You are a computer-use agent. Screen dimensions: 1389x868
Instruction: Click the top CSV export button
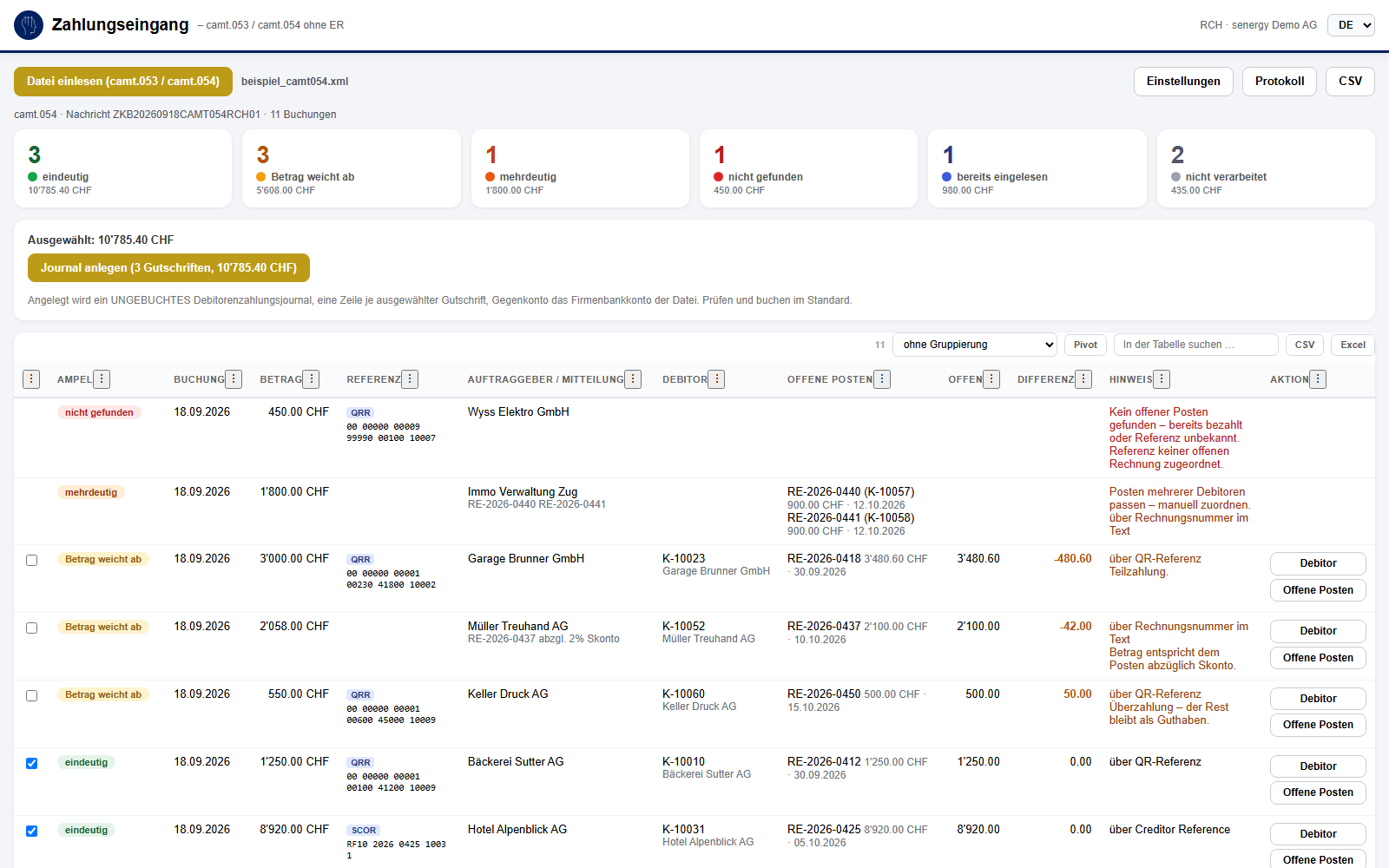[1350, 82]
